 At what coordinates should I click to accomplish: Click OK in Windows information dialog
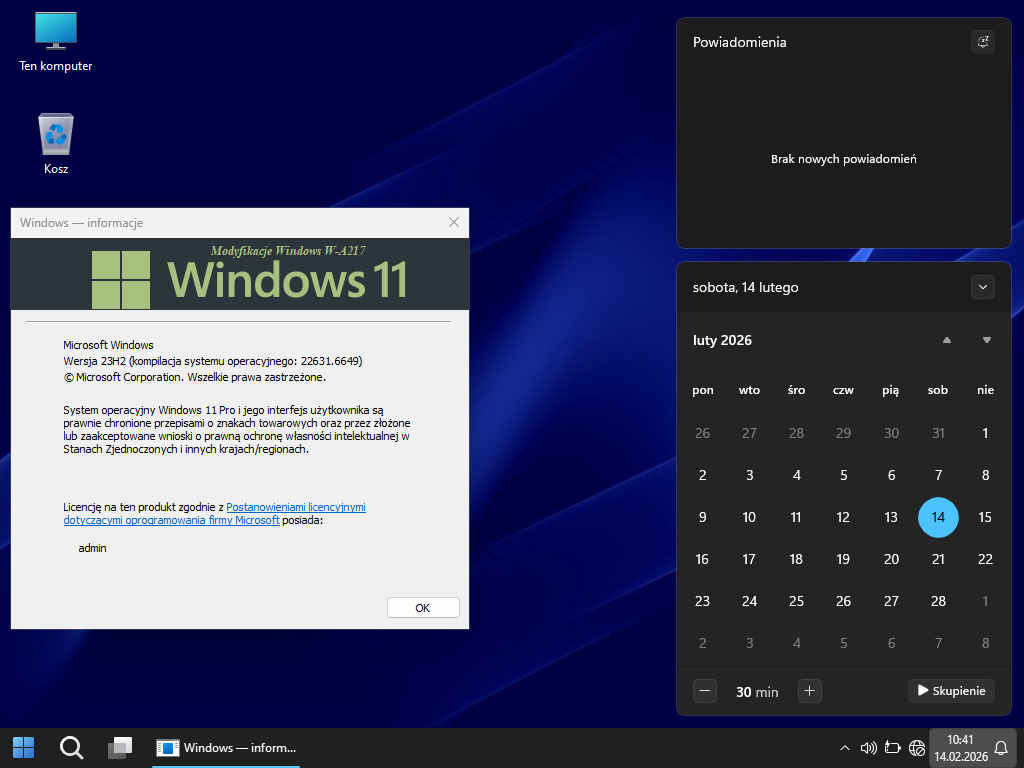pyautogui.click(x=422, y=608)
